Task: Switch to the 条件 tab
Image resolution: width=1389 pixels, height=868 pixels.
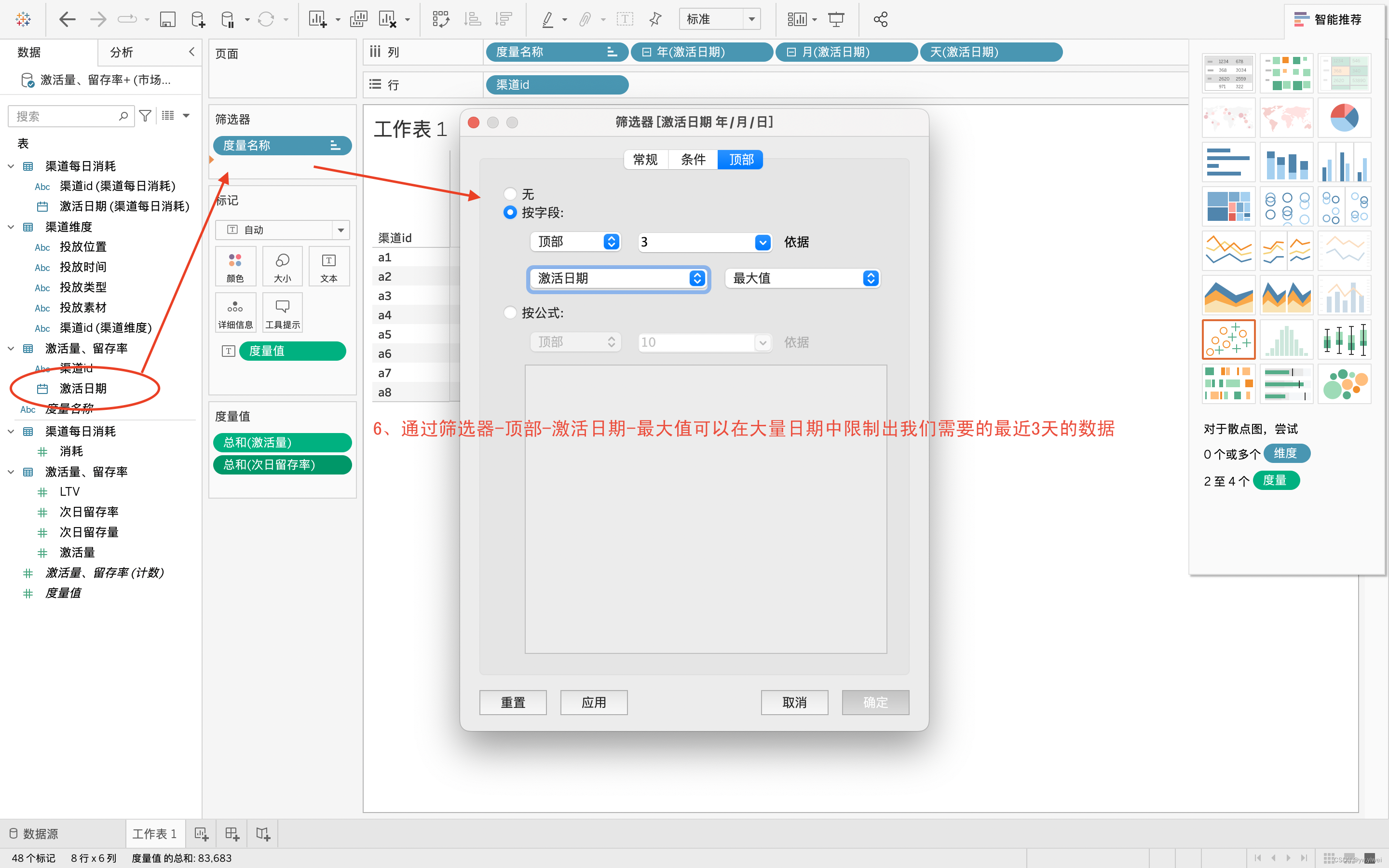Action: tap(693, 160)
